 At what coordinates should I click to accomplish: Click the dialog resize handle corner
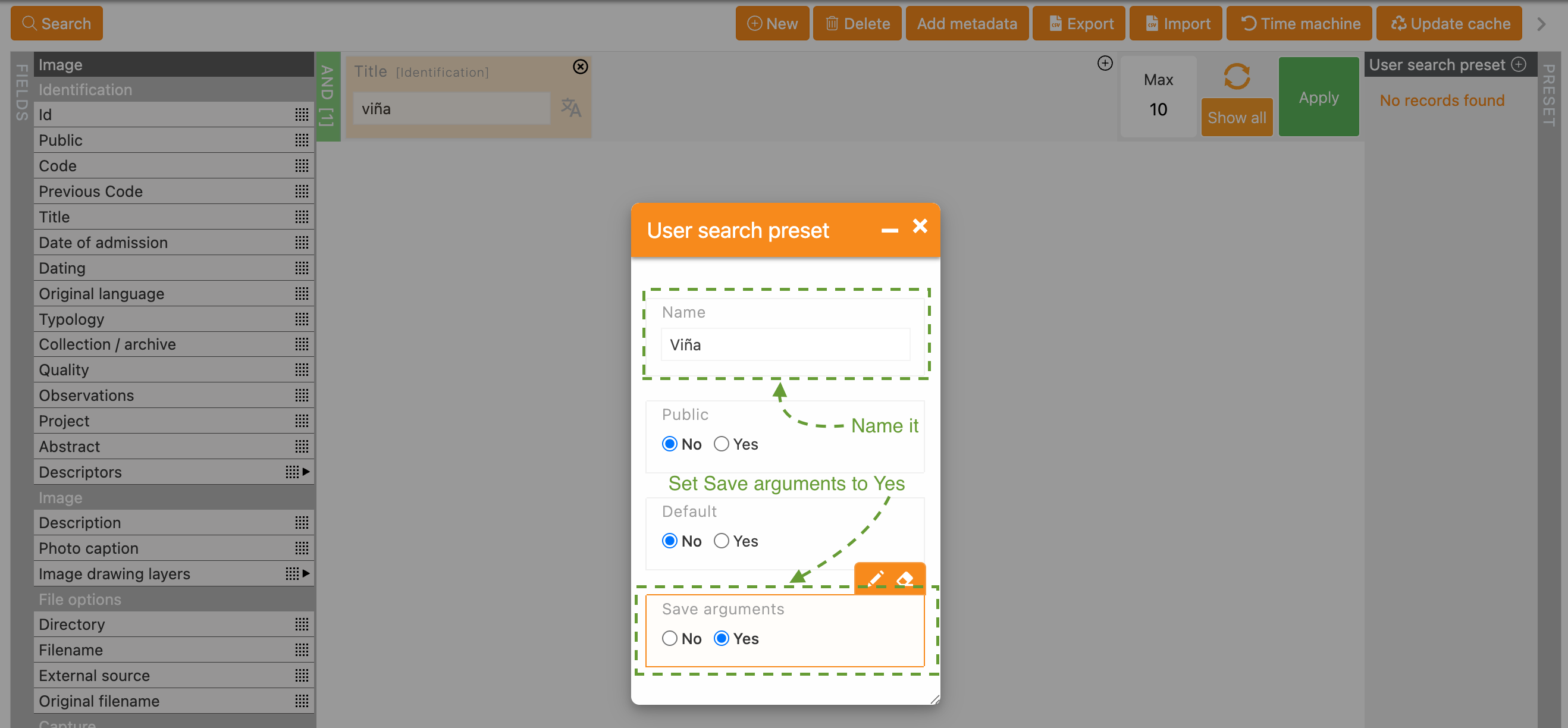934,699
